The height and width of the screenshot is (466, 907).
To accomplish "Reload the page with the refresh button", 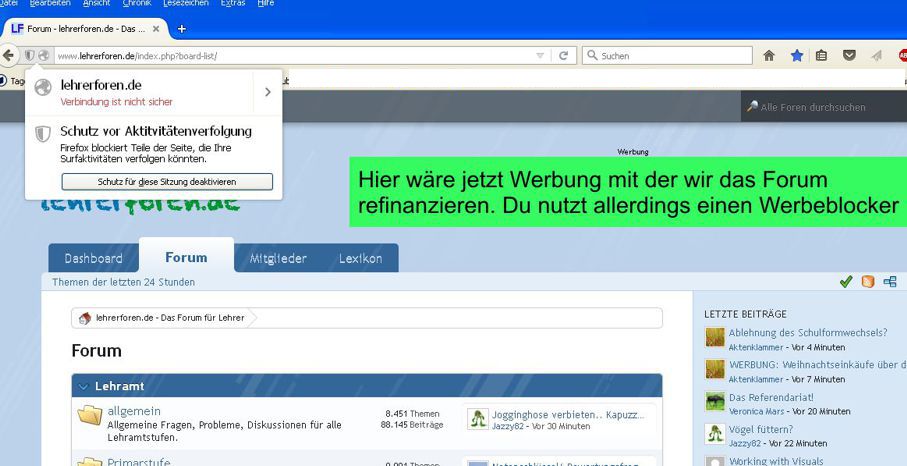I will (563, 56).
